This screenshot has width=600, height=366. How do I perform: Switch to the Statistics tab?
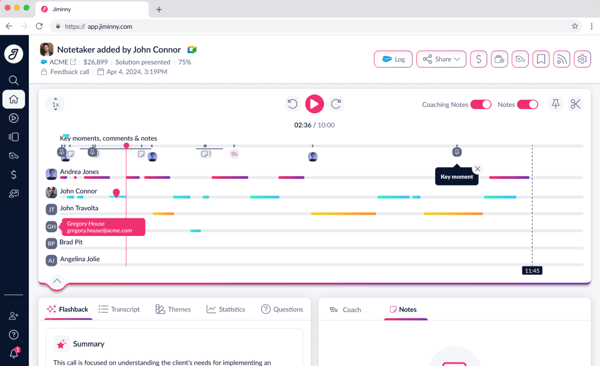(x=225, y=309)
